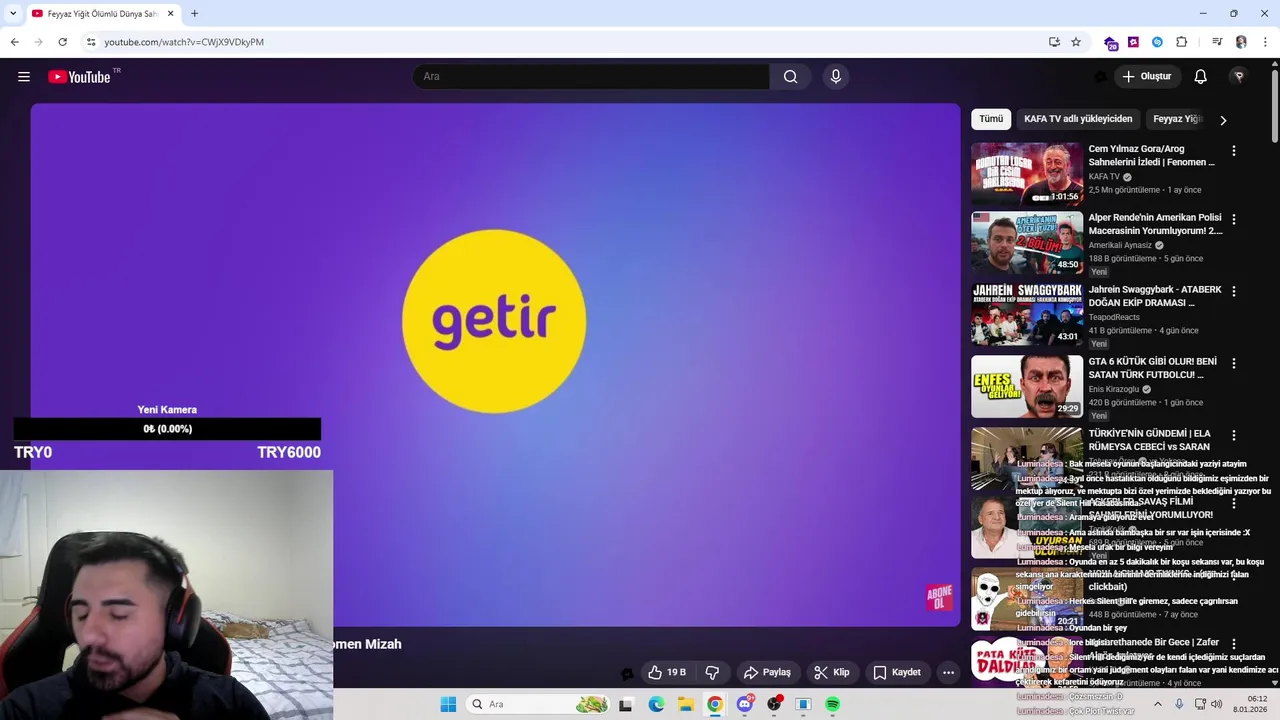This screenshot has height=720, width=1280.
Task: Open options for Alper Rende video
Action: [x=1233, y=219]
